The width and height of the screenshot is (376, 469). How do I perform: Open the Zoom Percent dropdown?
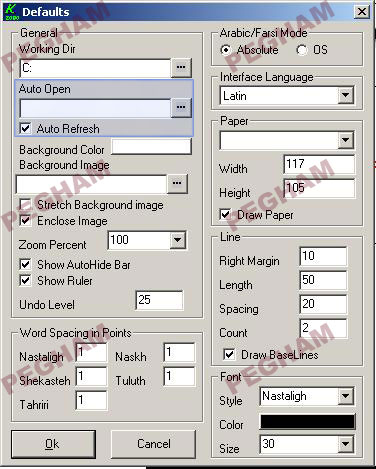177,240
